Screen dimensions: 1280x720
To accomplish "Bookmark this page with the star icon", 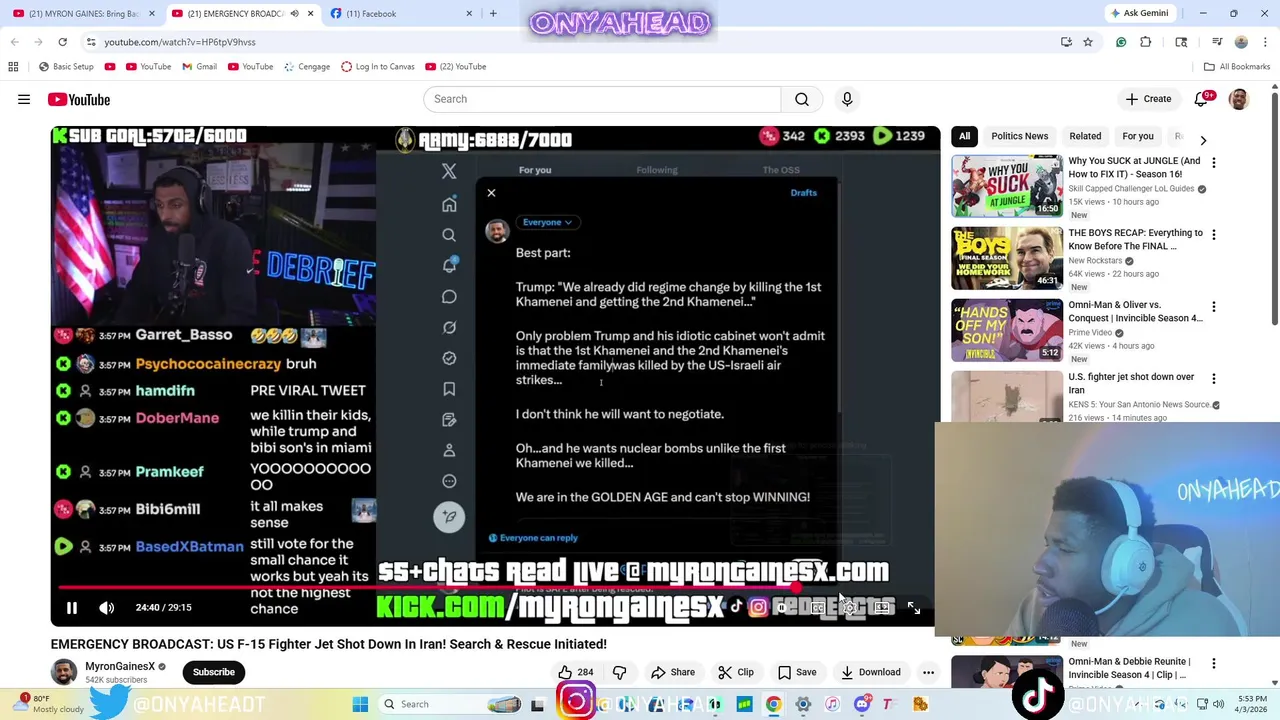I will (x=1088, y=42).
